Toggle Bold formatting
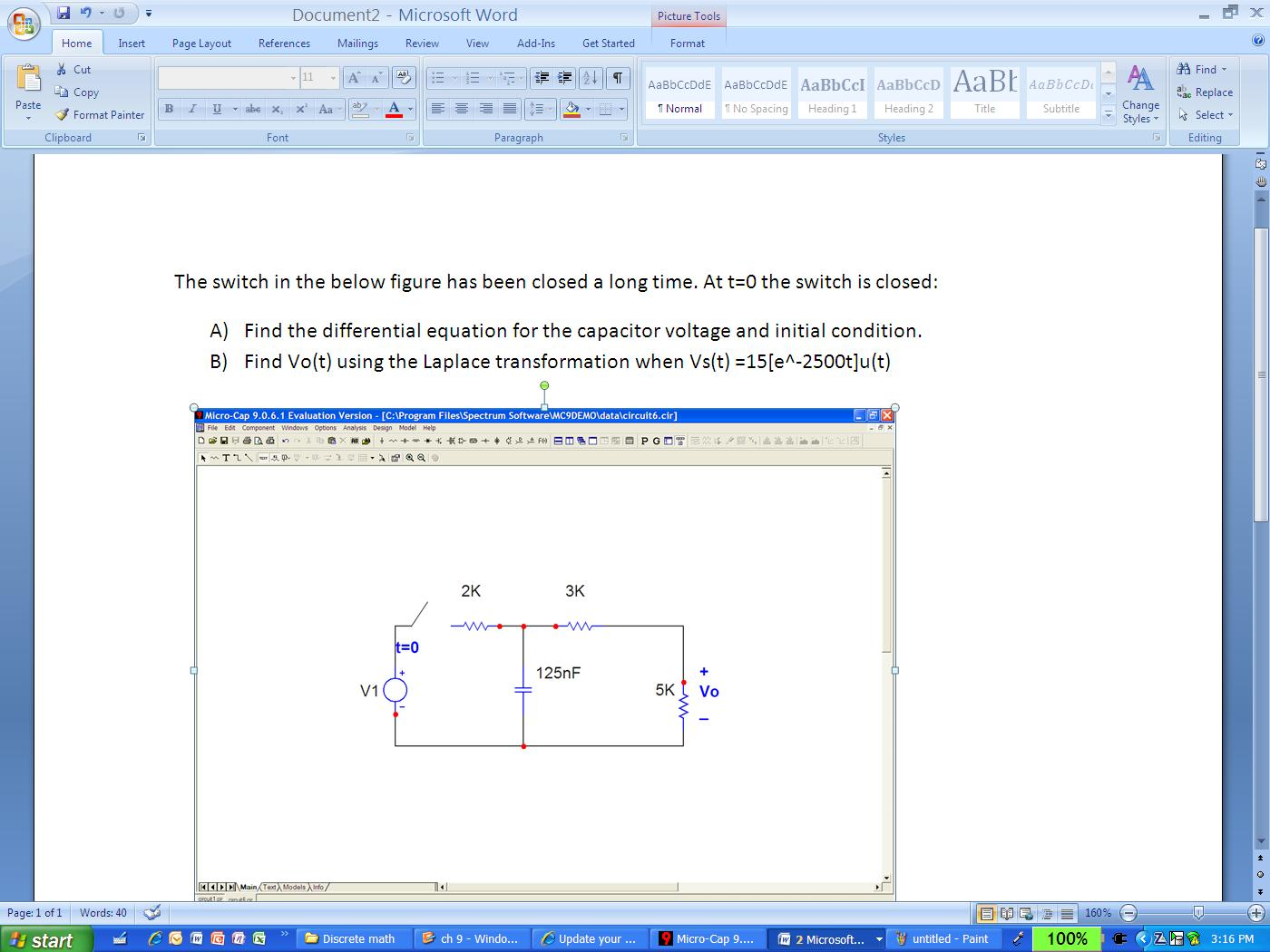This screenshot has width=1270, height=952. tap(169, 109)
